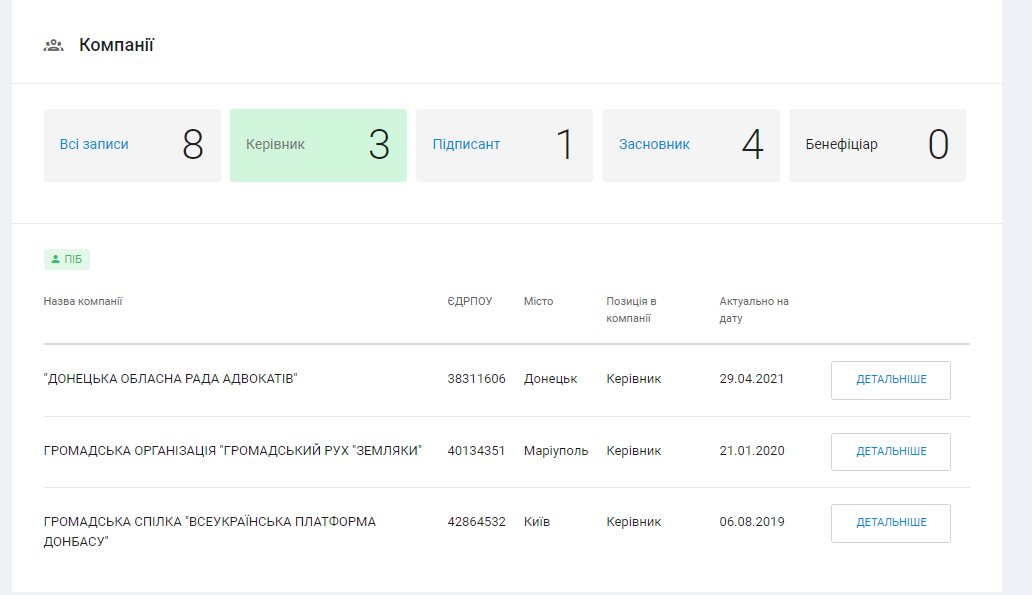Click the Актуально на дату column header

754,309
